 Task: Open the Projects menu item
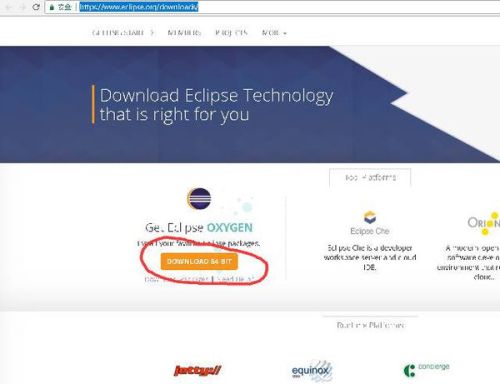tap(231, 33)
